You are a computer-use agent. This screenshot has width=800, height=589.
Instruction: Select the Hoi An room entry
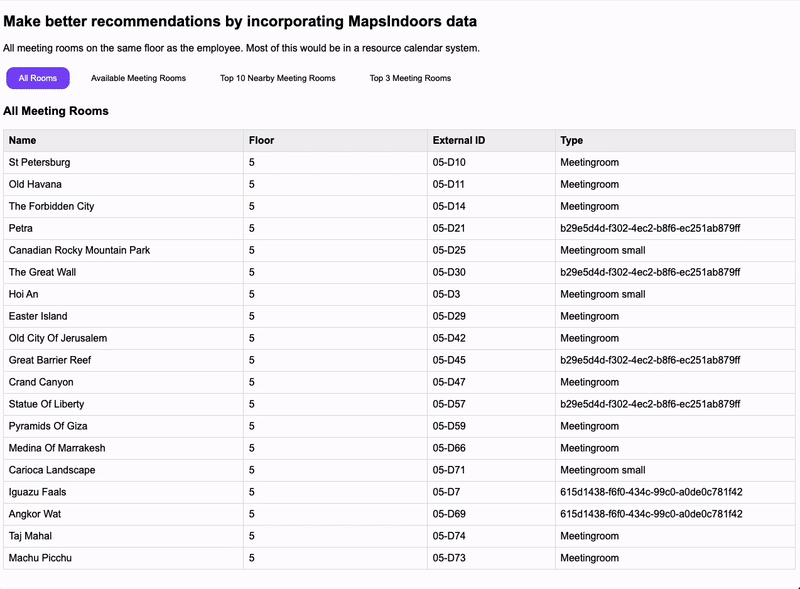coord(26,294)
